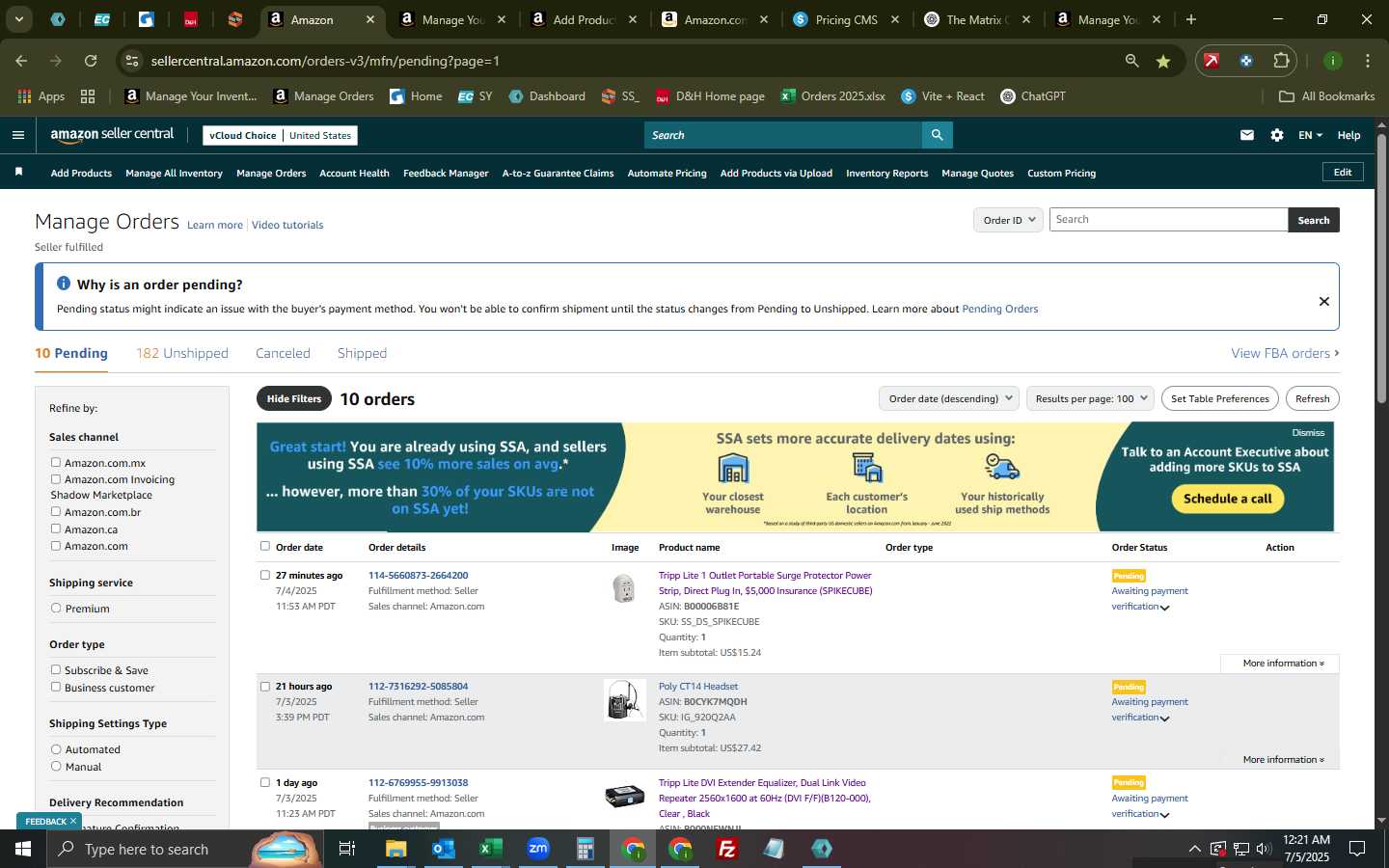The height and width of the screenshot is (868, 1389).
Task: Tick the select-all checkbox in table header
Action: (x=265, y=547)
